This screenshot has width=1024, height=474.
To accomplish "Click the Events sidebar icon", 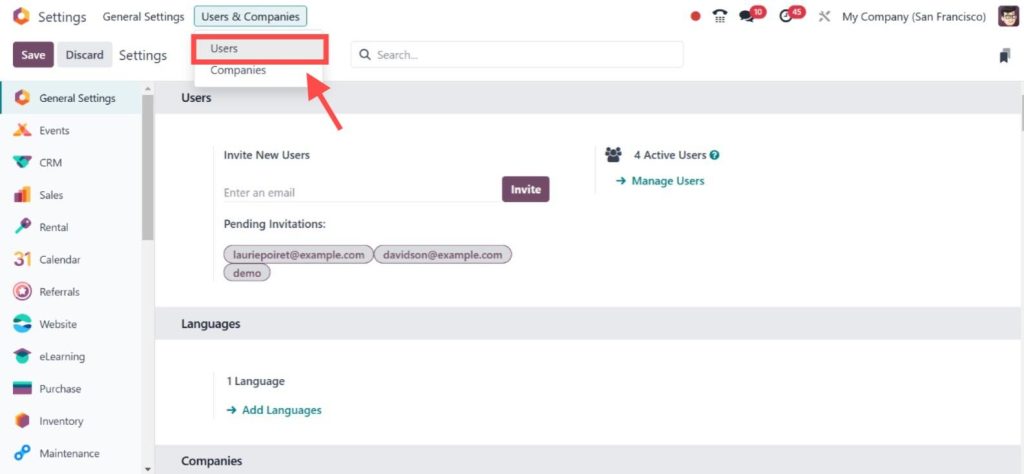I will (22, 131).
